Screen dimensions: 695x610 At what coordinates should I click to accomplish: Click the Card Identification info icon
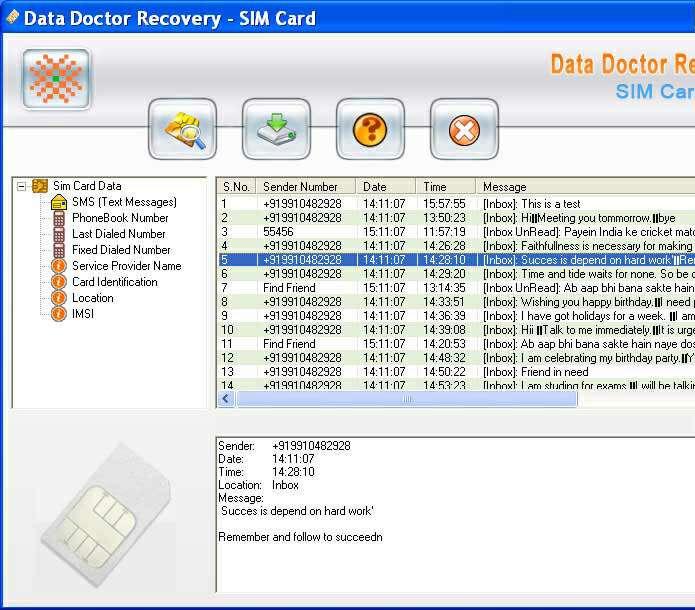point(59,282)
